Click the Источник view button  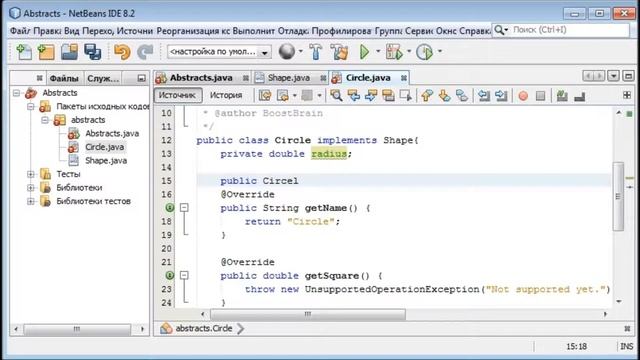point(178,95)
